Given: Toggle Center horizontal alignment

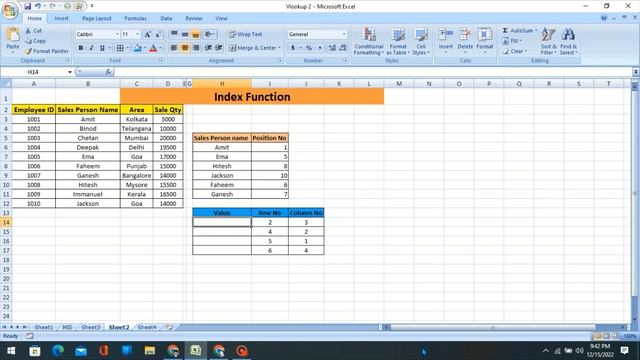Looking at the screenshot, I should point(185,48).
